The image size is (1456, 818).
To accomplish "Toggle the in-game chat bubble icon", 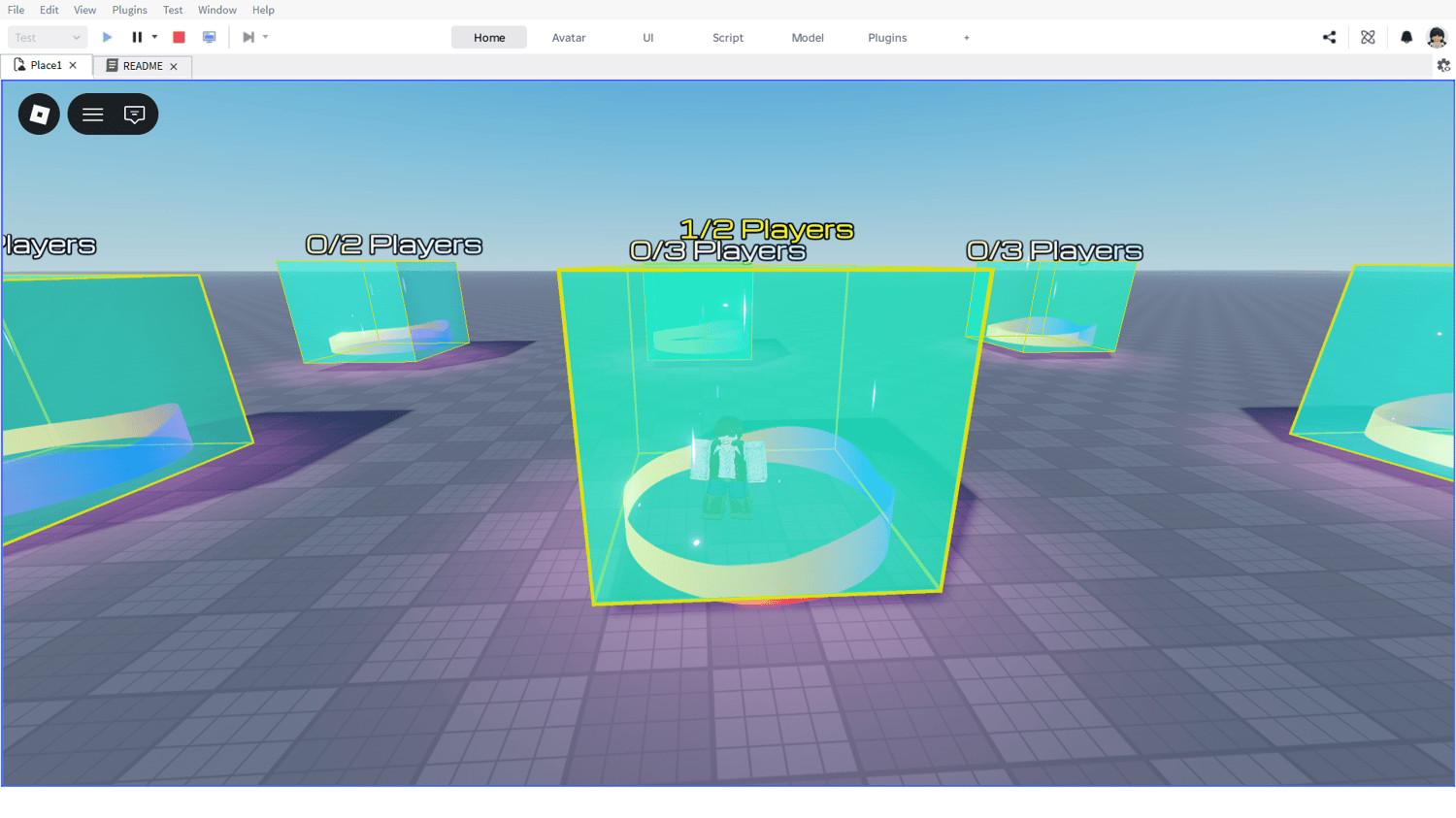I will coord(135,115).
